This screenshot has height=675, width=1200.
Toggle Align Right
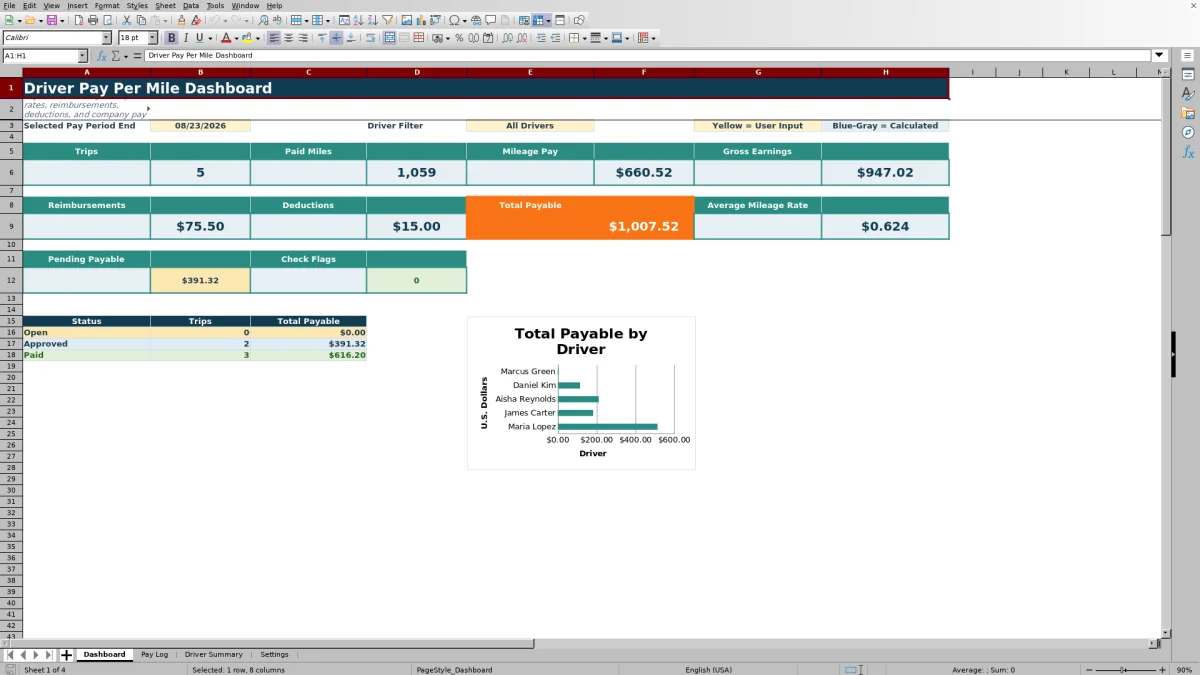tap(302, 38)
